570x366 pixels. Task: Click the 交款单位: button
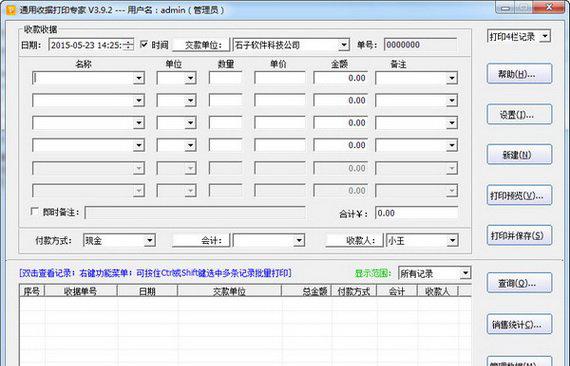[x=201, y=45]
